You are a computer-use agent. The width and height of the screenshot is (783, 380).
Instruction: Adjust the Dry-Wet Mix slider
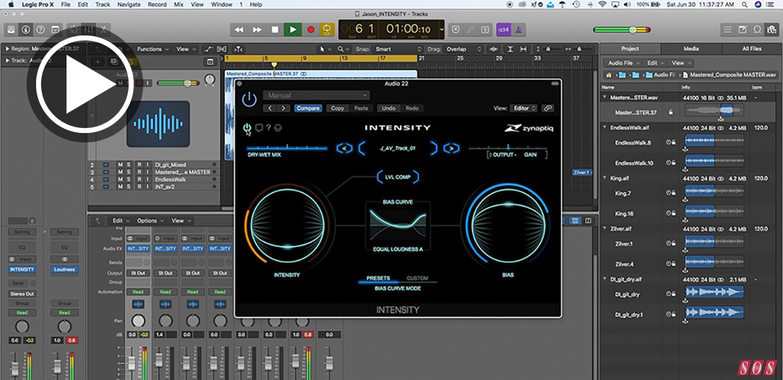coord(287,148)
